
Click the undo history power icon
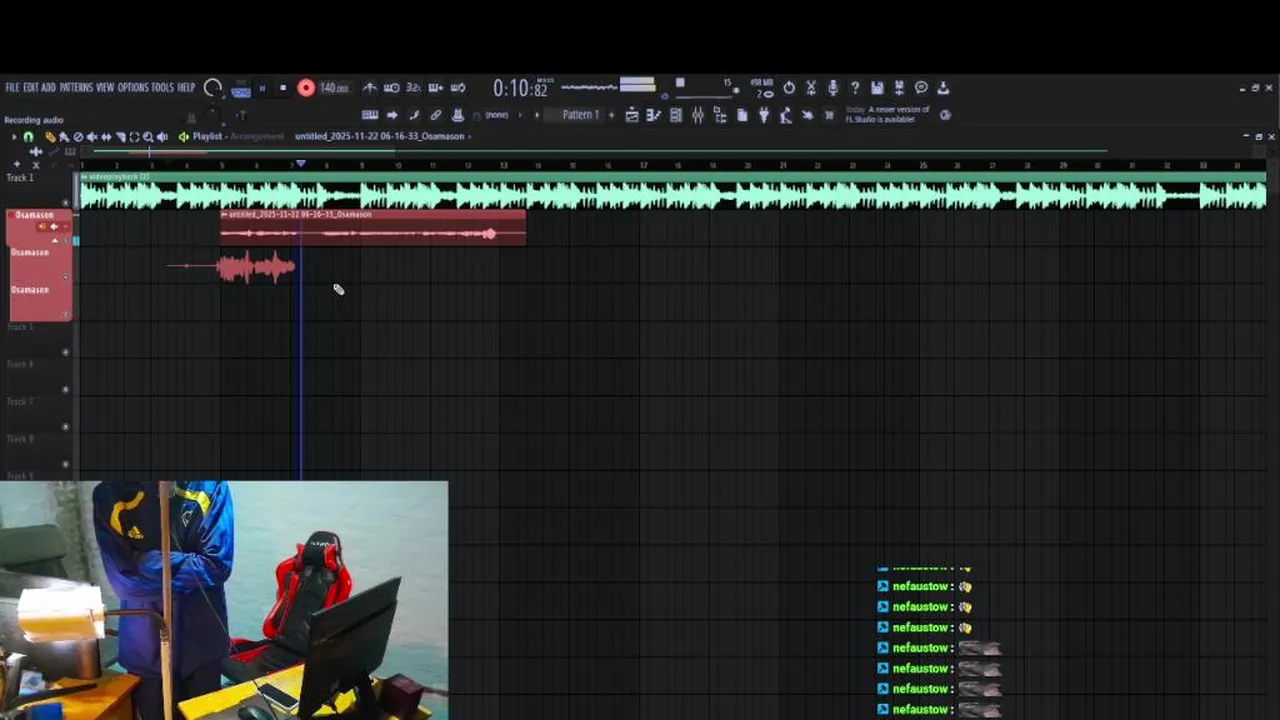click(x=789, y=88)
